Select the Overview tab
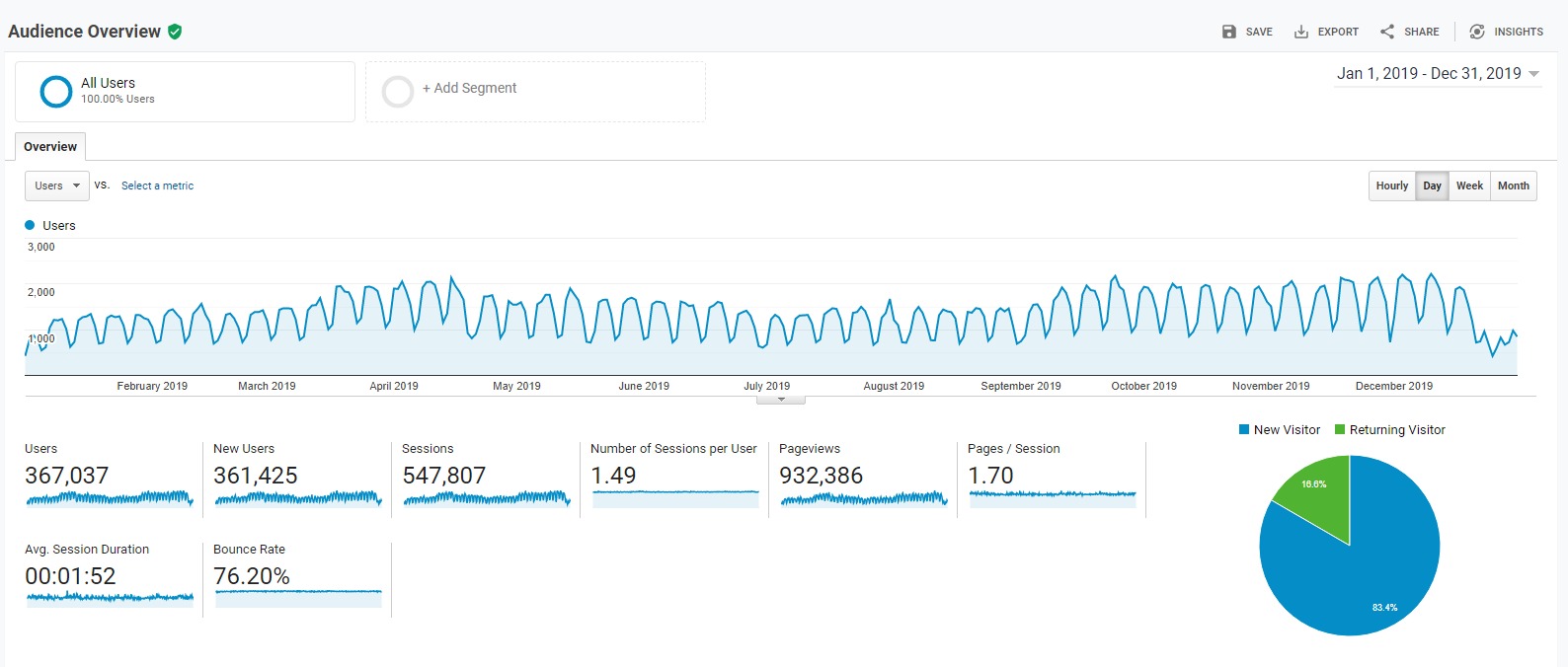The image size is (1568, 667). [50, 146]
